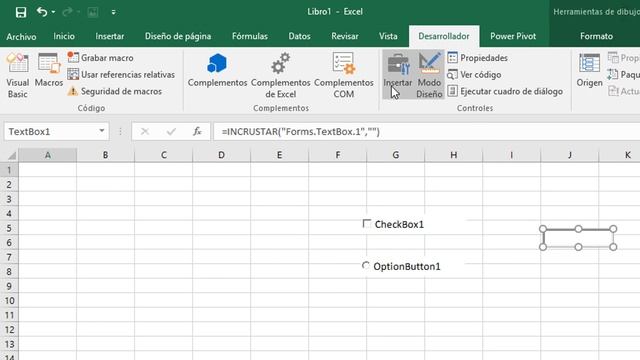Open control Propiedades
This screenshot has height=360, width=640.
478,58
